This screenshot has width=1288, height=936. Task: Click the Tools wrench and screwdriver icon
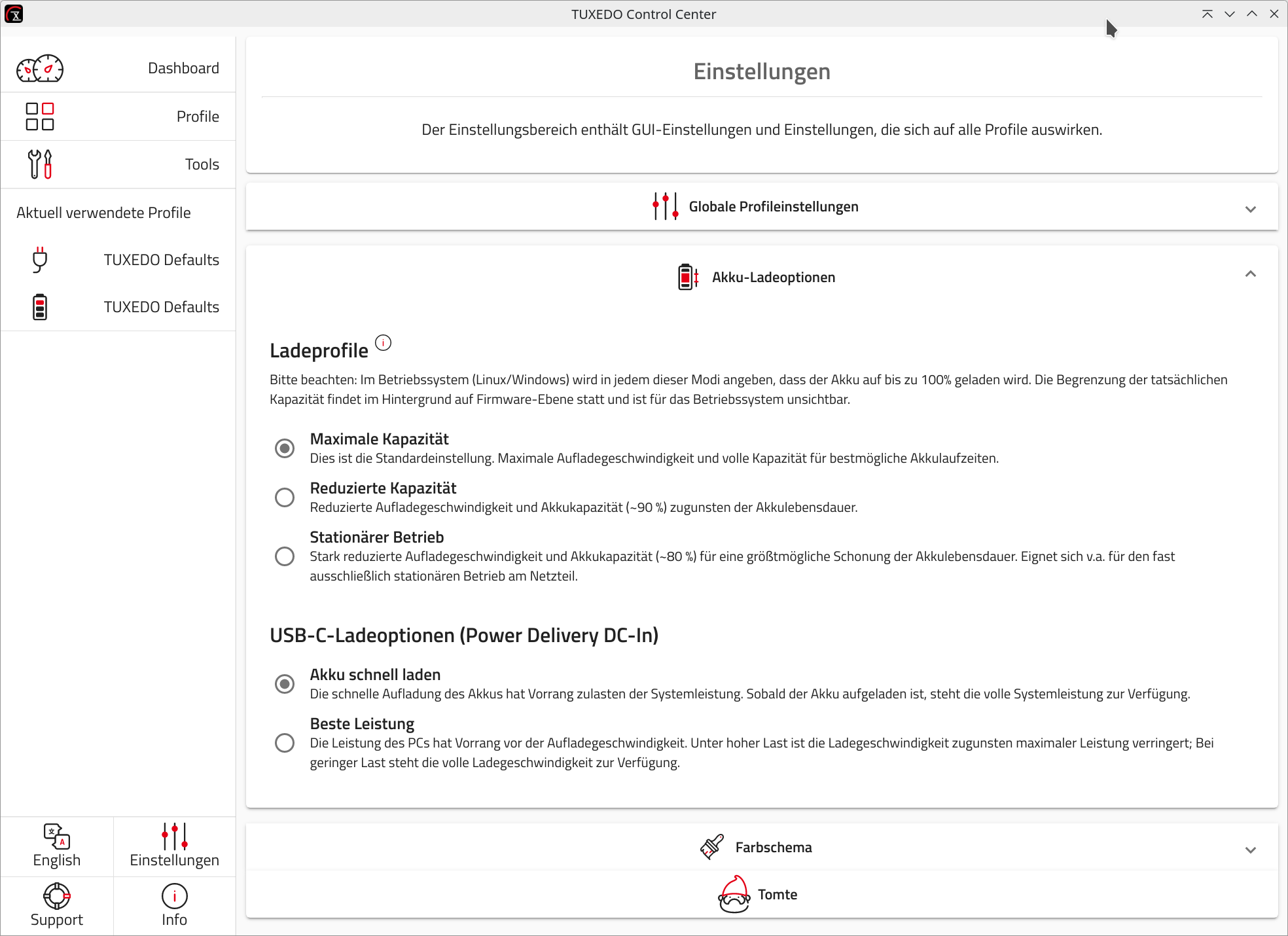click(40, 164)
